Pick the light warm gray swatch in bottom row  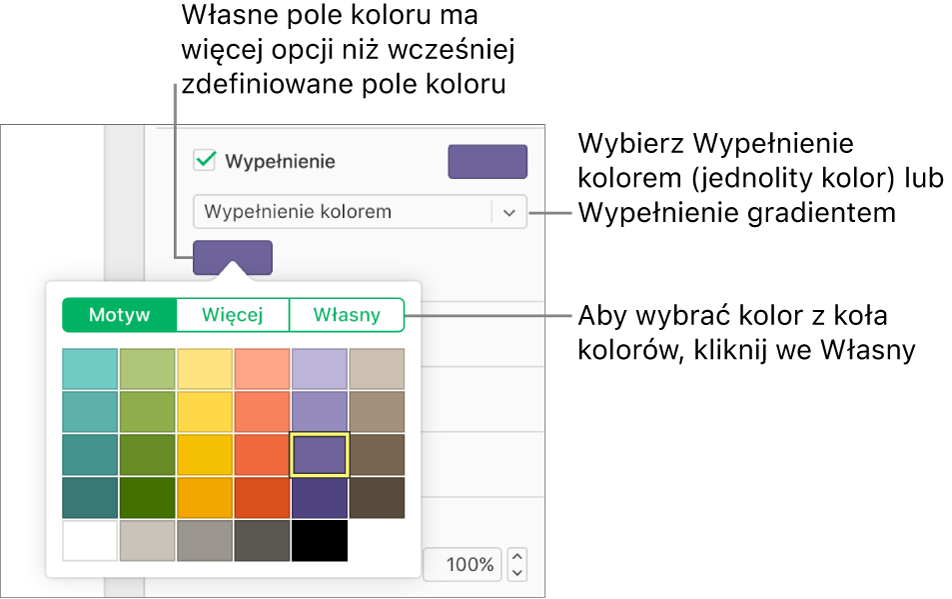point(148,541)
